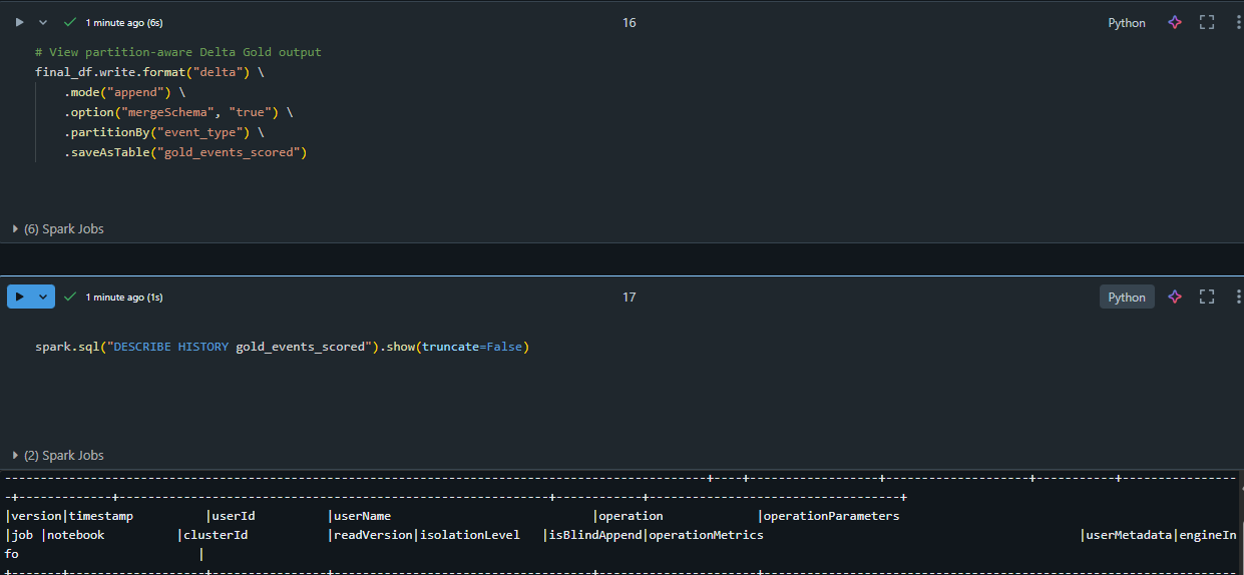Click the final_df.write.format("delta") line

coord(149,72)
